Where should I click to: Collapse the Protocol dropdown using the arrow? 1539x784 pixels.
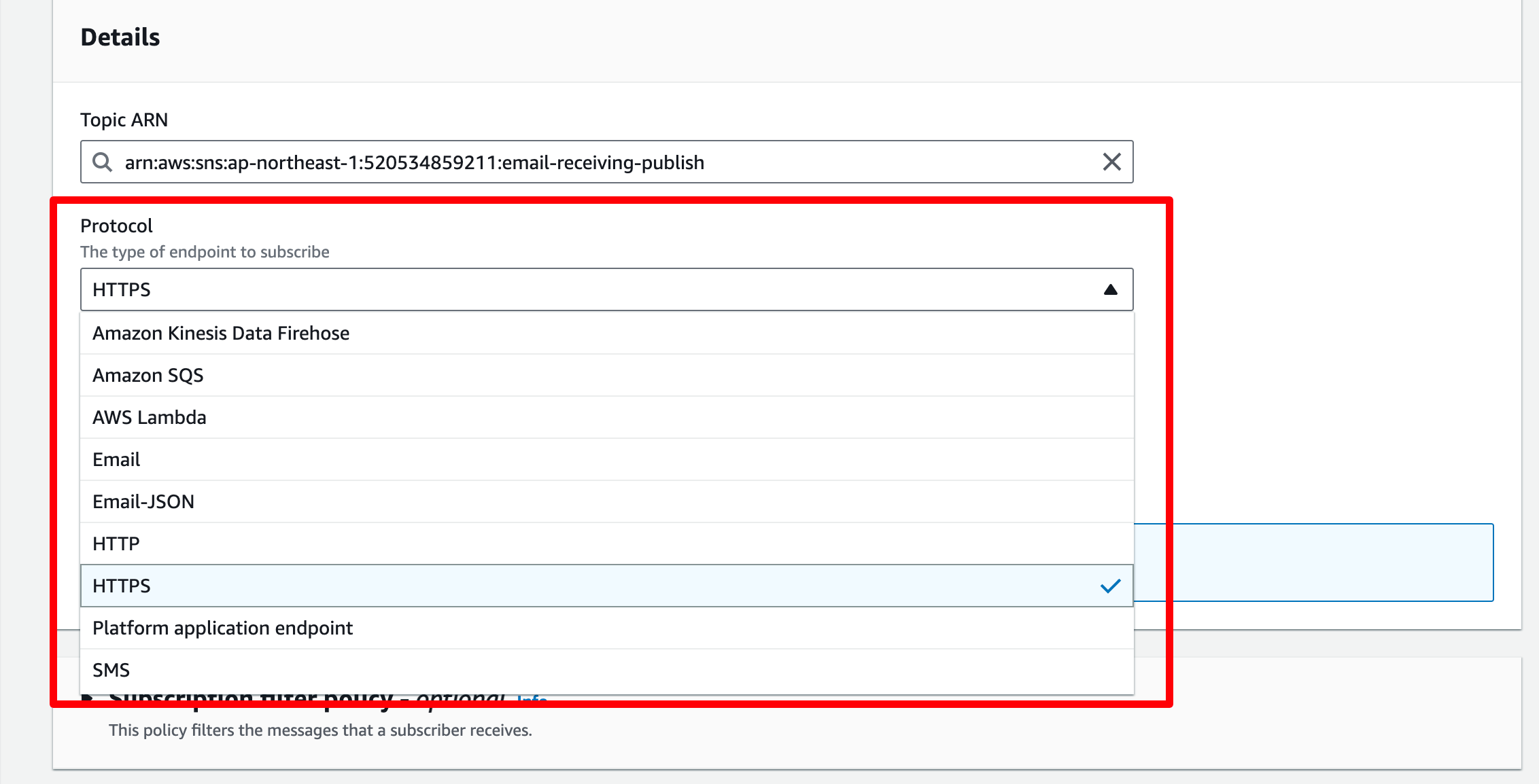1110,290
